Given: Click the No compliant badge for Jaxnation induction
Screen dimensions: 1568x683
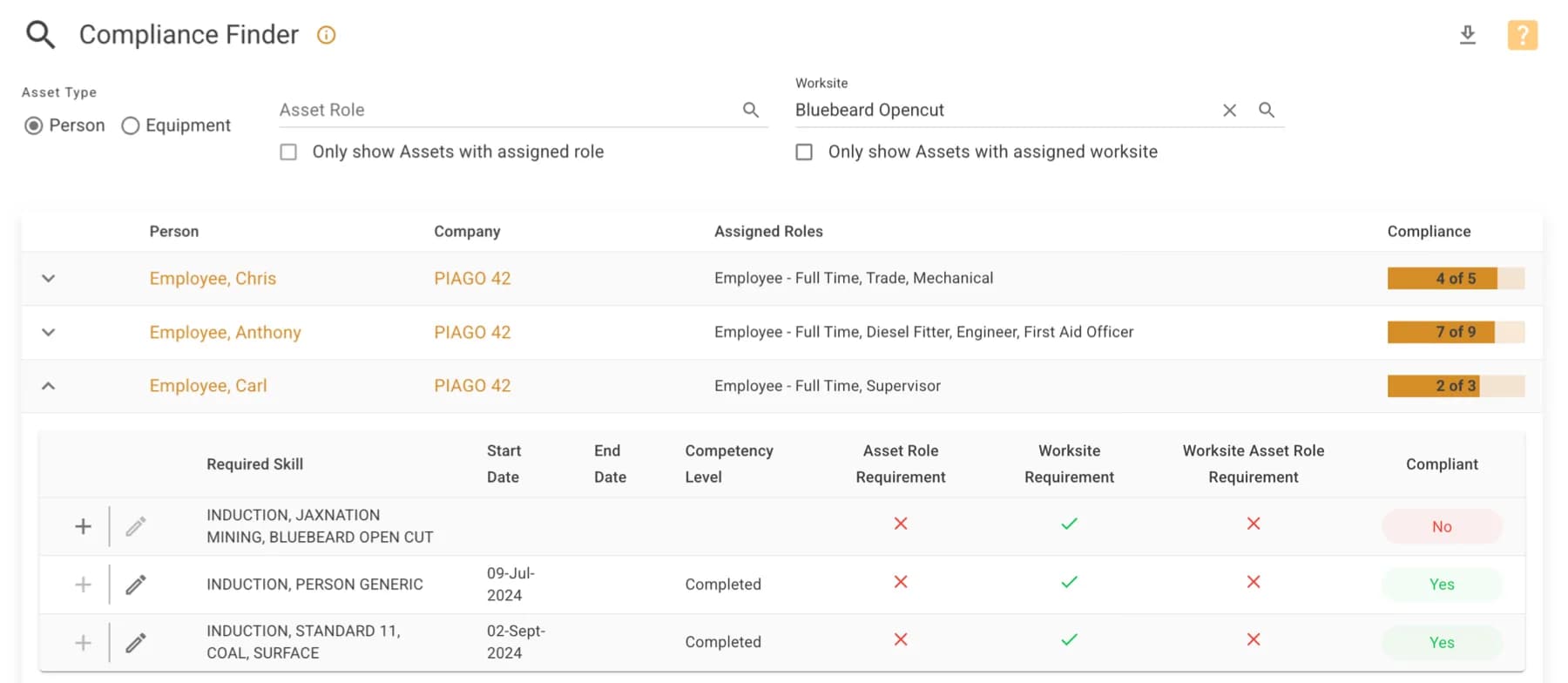Looking at the screenshot, I should tap(1442, 526).
